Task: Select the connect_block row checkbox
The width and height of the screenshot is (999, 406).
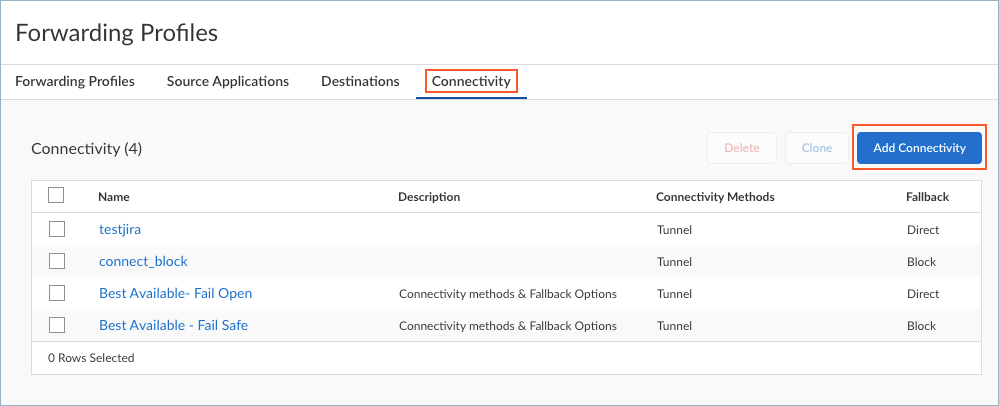Action: (x=57, y=261)
